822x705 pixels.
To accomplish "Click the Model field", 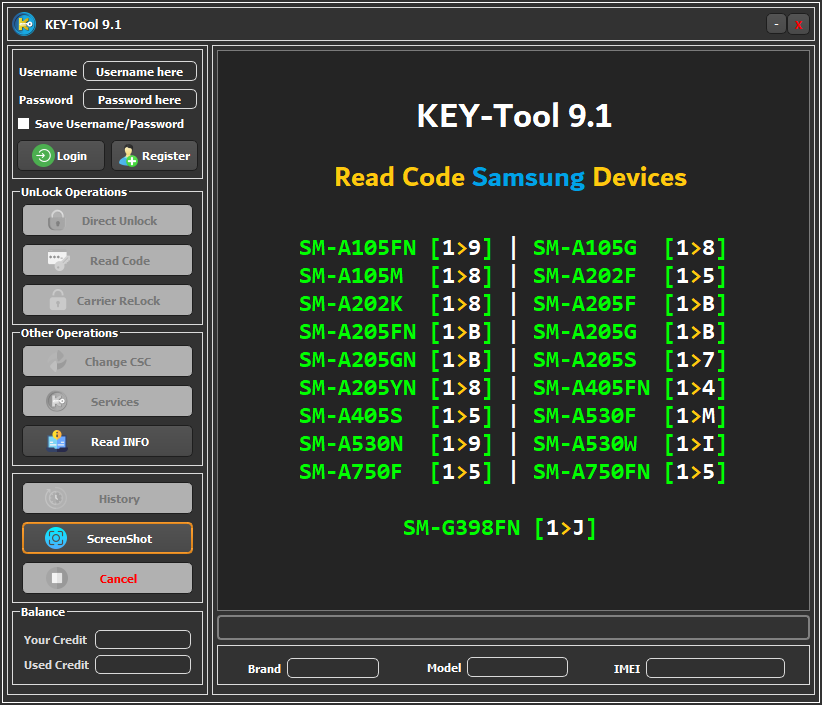I will pos(517,668).
